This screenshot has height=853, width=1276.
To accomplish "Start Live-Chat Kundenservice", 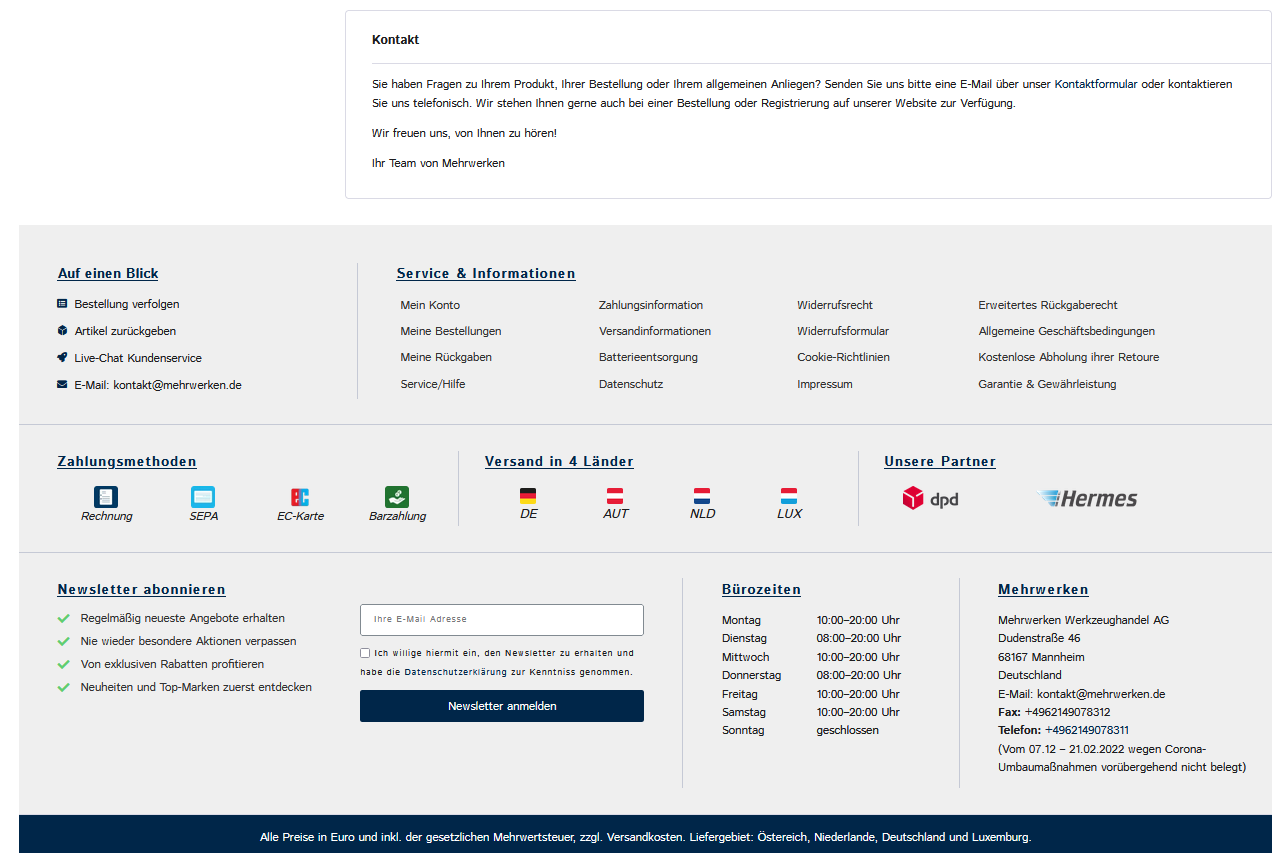I will [137, 358].
